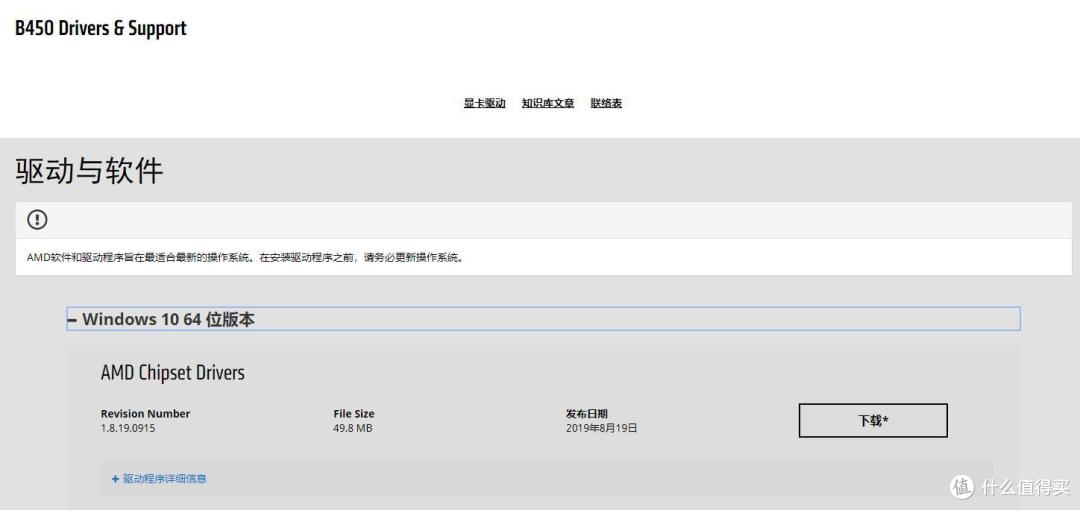Select release date 2019年8月19日
This screenshot has width=1080, height=510.
tap(601, 428)
